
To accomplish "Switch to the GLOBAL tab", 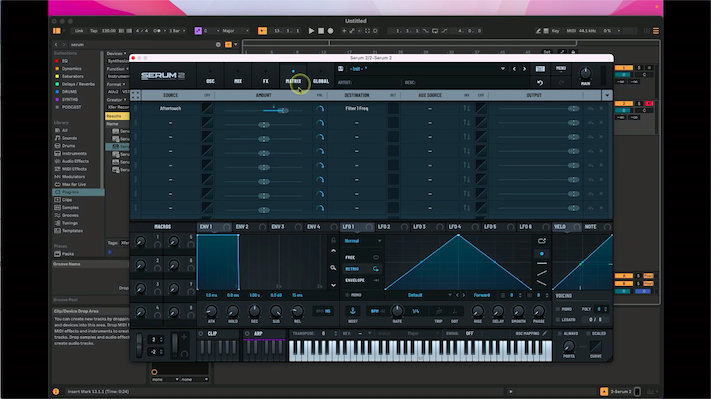I will pos(321,81).
